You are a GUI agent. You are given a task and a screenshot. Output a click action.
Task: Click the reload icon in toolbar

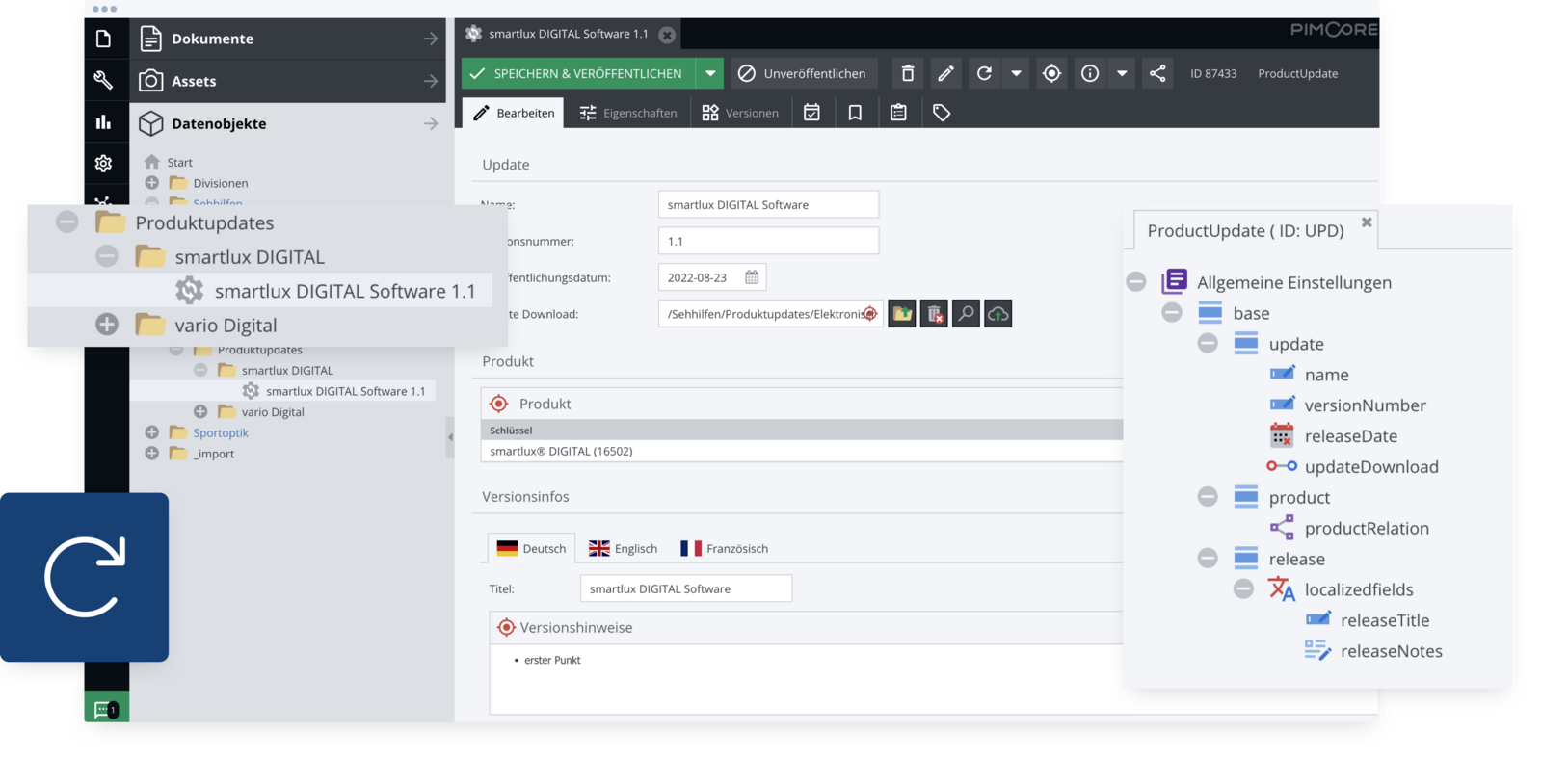[x=984, y=73]
